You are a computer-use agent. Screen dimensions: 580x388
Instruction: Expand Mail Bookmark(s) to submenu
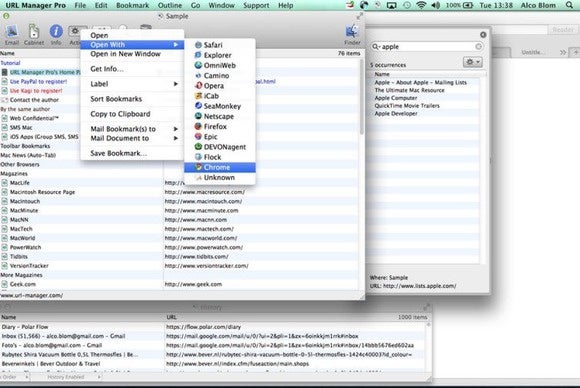(x=132, y=129)
